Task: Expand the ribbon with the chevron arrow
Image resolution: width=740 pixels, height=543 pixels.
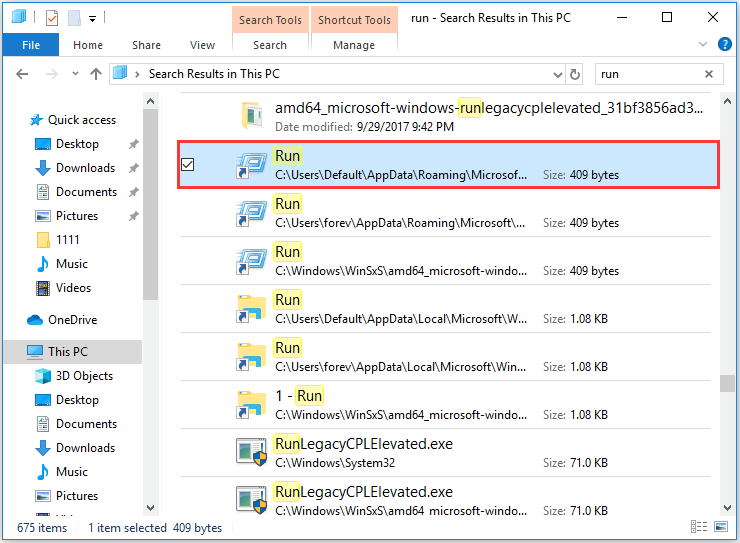Action: point(703,44)
